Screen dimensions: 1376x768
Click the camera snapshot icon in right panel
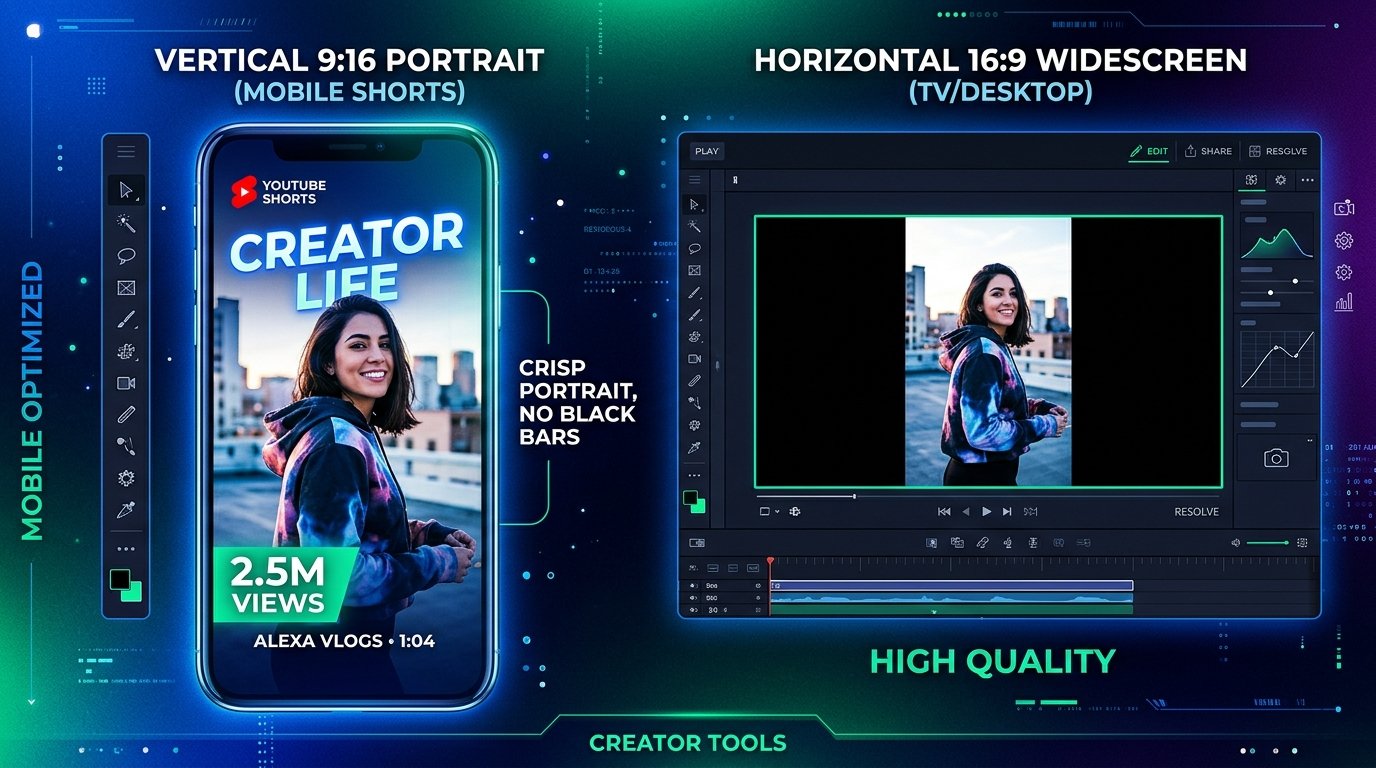[1275, 458]
